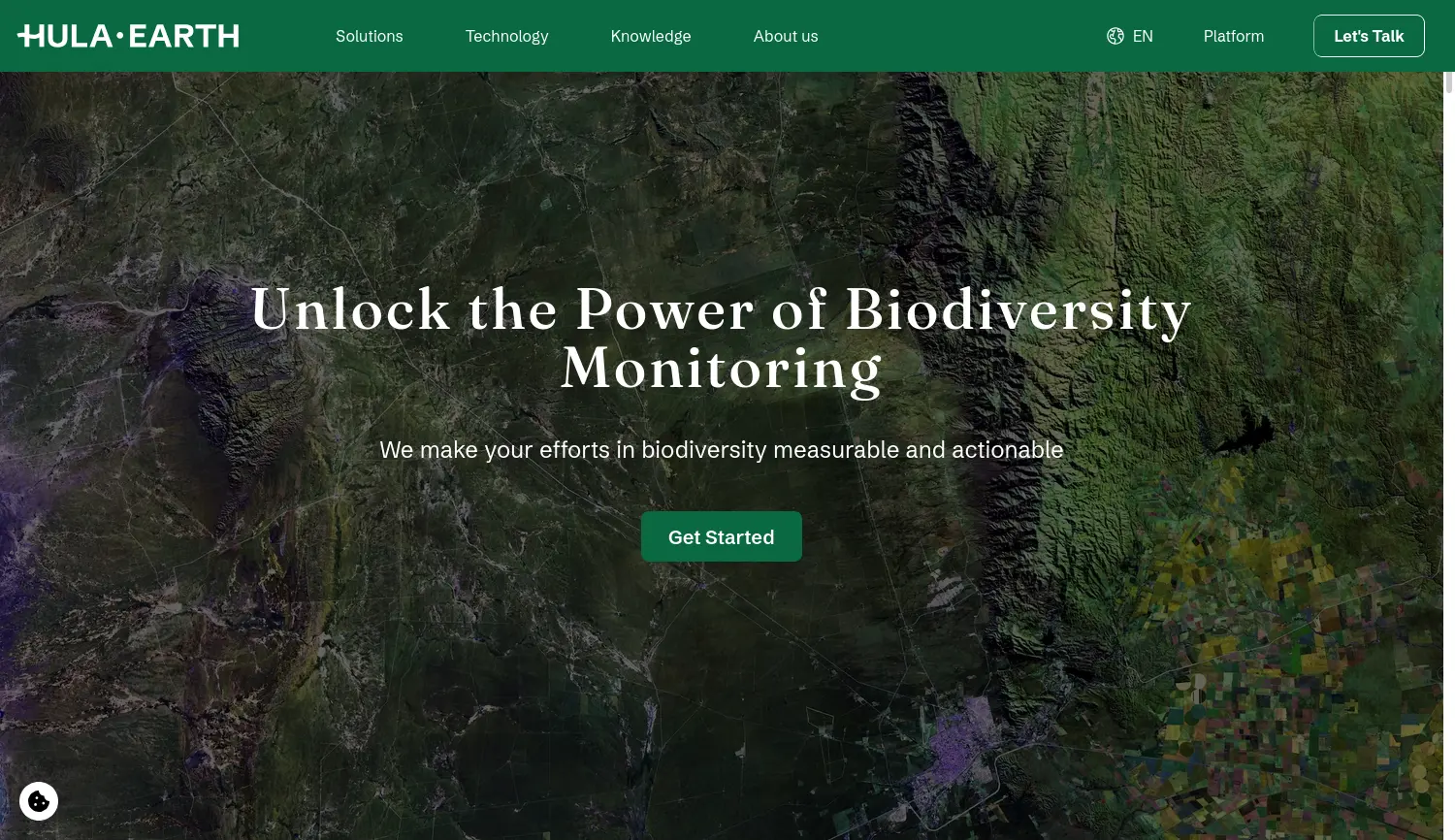
Task: Open the Solutions menu
Action: pos(369,36)
